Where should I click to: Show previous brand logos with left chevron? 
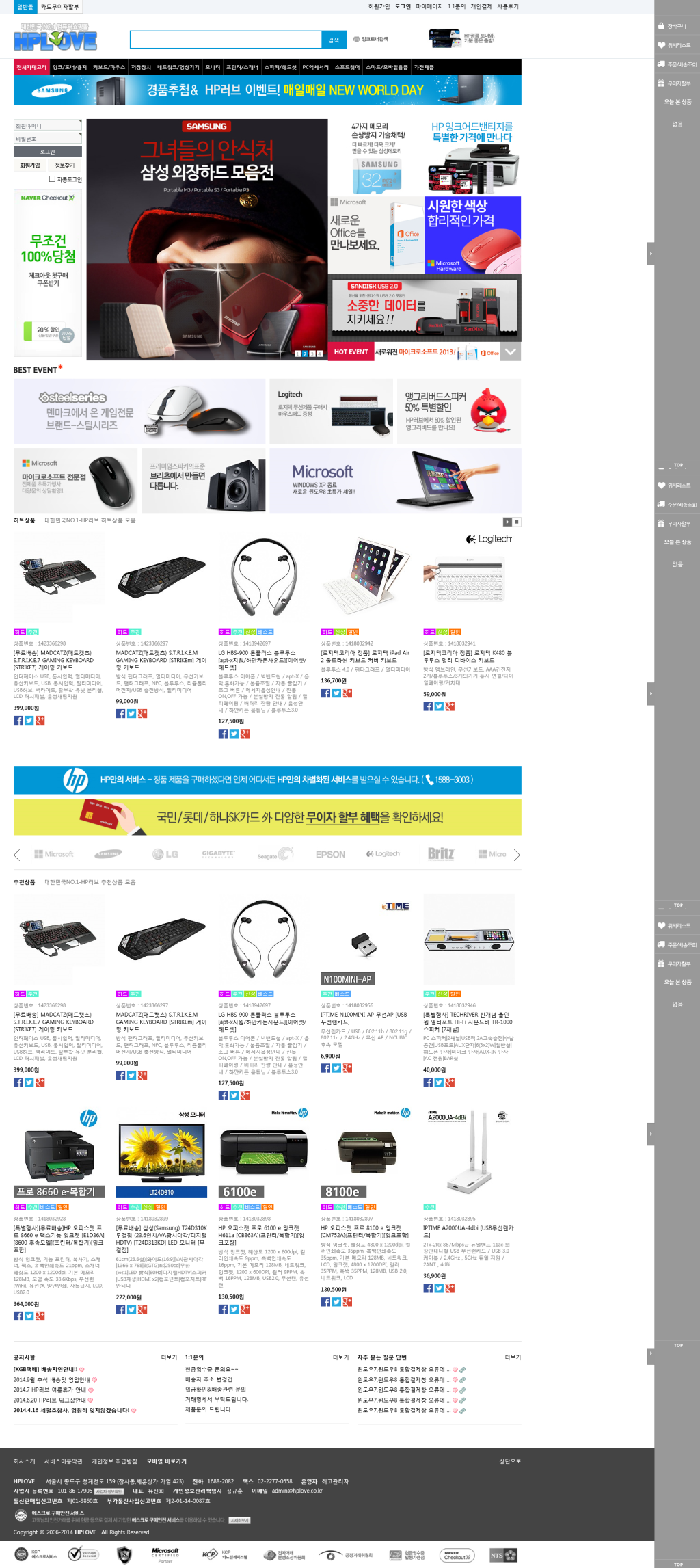point(17,855)
